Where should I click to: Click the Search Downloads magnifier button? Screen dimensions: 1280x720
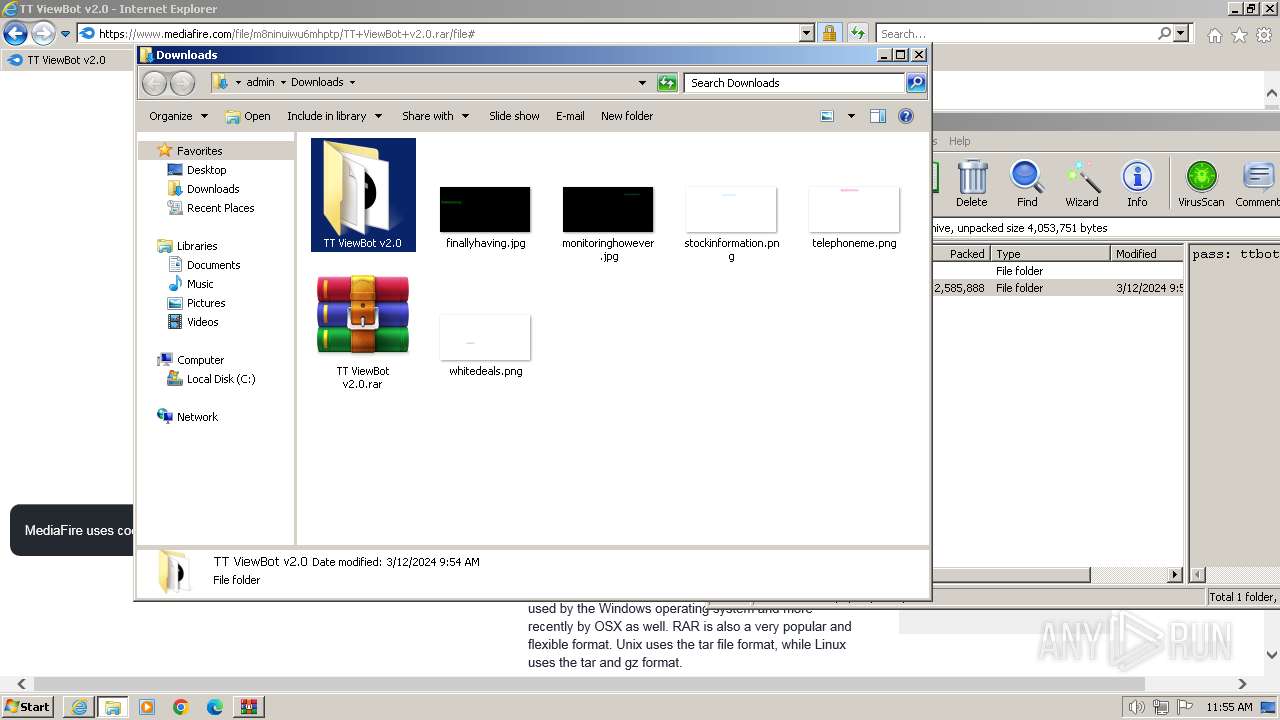click(916, 83)
